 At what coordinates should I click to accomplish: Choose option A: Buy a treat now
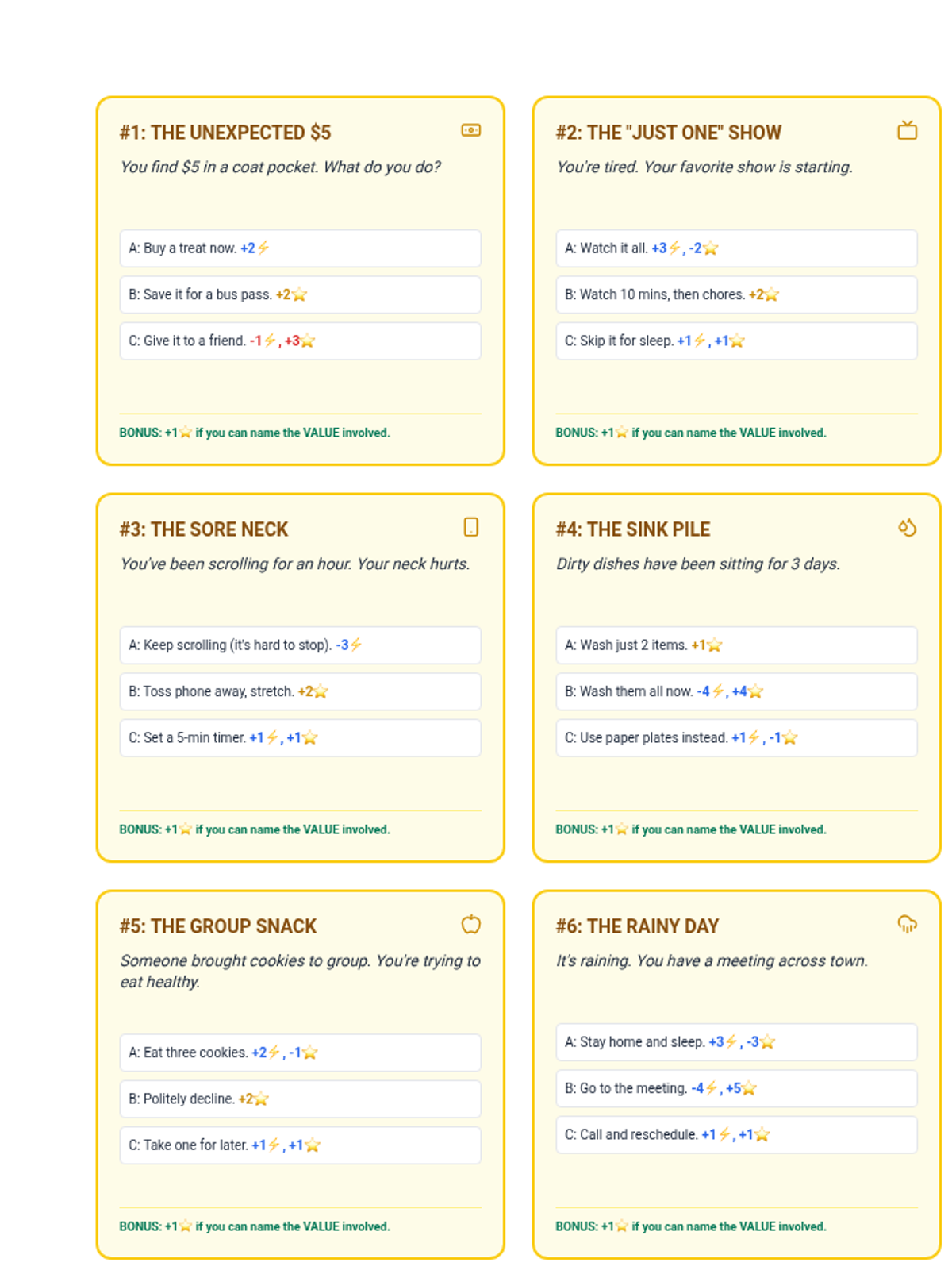pyautogui.click(x=300, y=248)
